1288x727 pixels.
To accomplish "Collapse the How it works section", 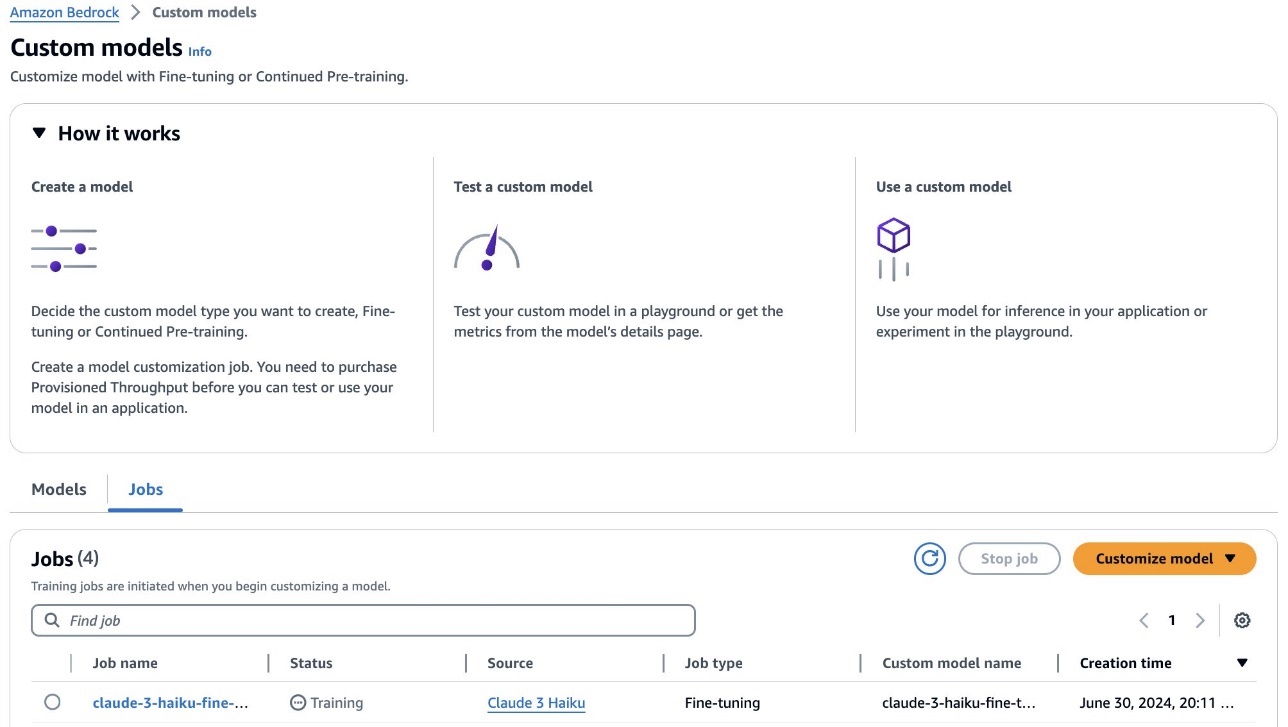I will click(x=39, y=133).
